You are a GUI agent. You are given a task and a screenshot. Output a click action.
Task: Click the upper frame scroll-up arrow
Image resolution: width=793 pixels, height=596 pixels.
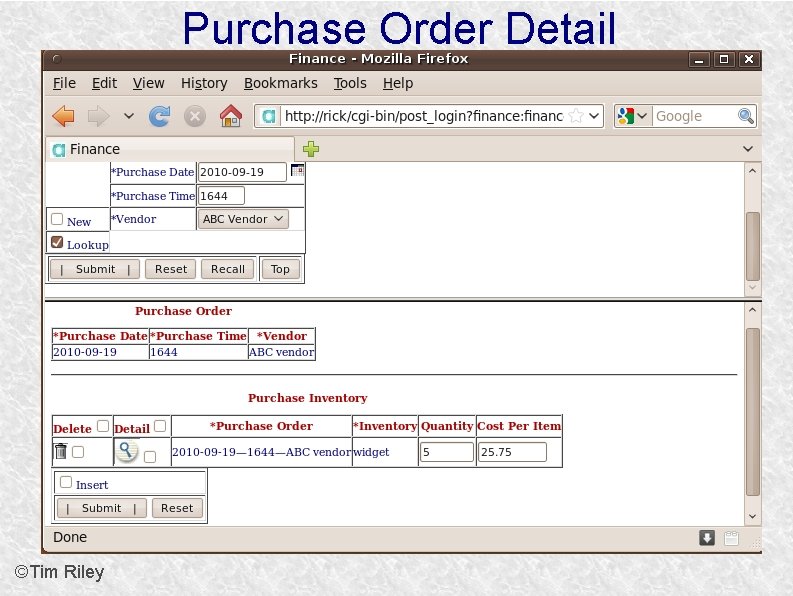(x=753, y=171)
